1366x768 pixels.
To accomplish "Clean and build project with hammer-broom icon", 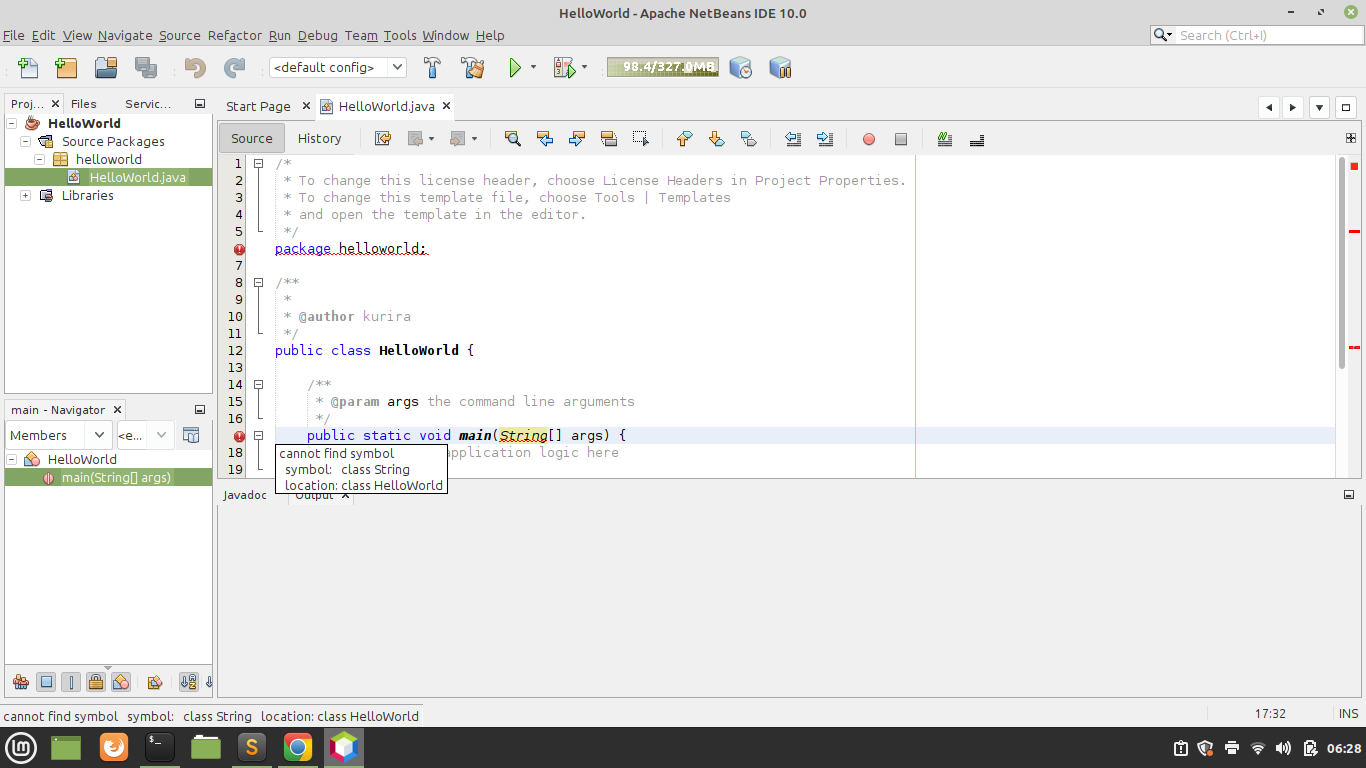I will (473, 68).
